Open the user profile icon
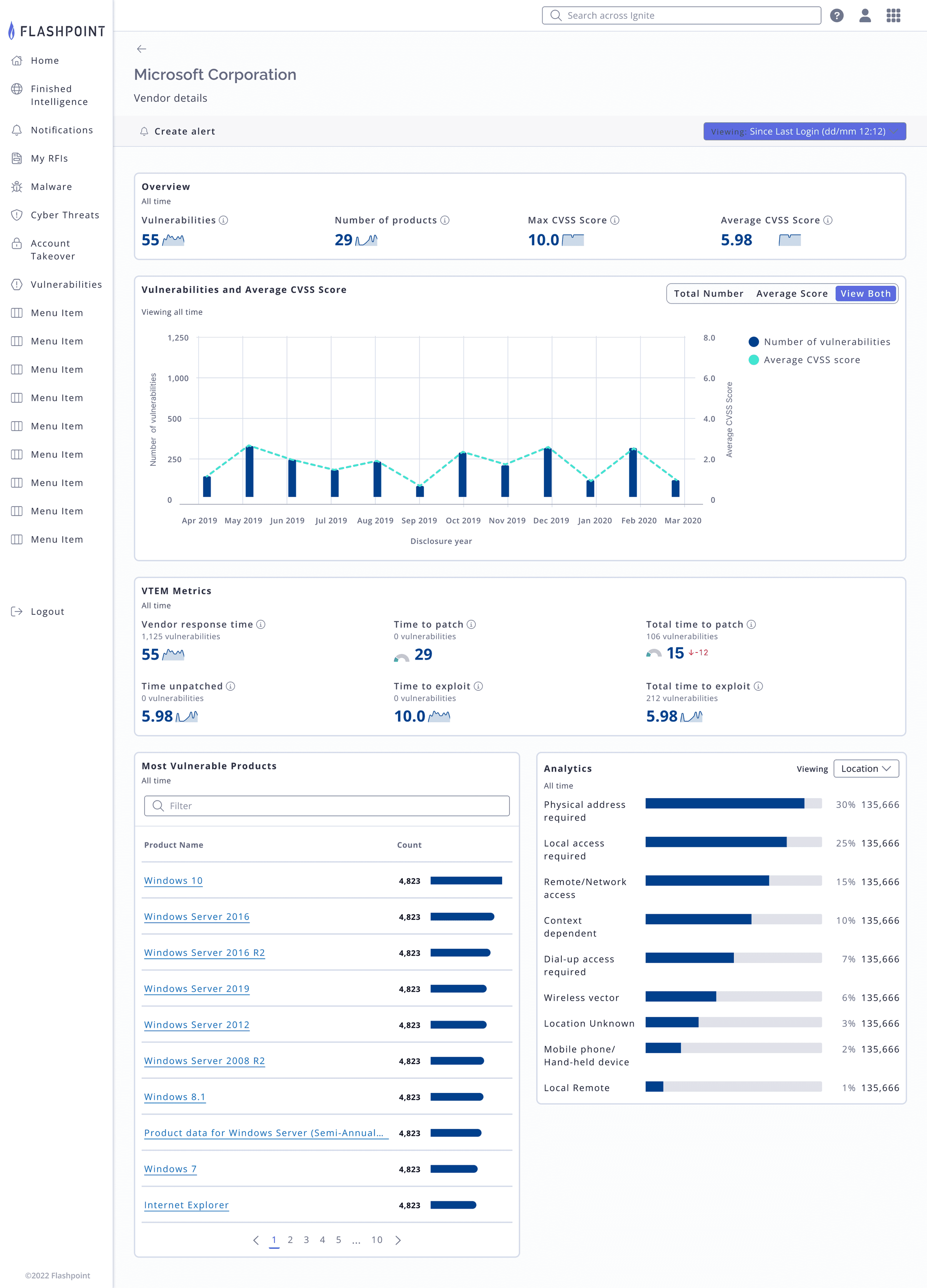Image resolution: width=927 pixels, height=1288 pixels. (864, 15)
